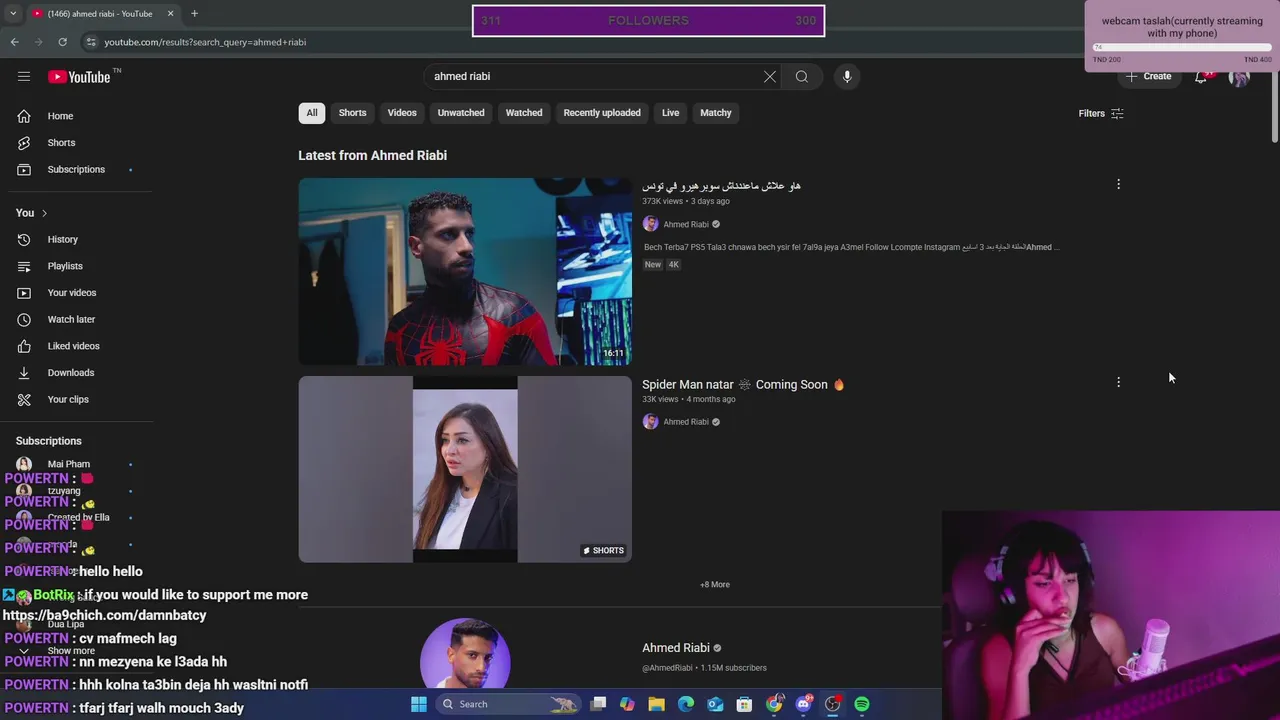Screen dimensions: 1280x720
Task: Reload the page in browser
Action: tap(62, 42)
